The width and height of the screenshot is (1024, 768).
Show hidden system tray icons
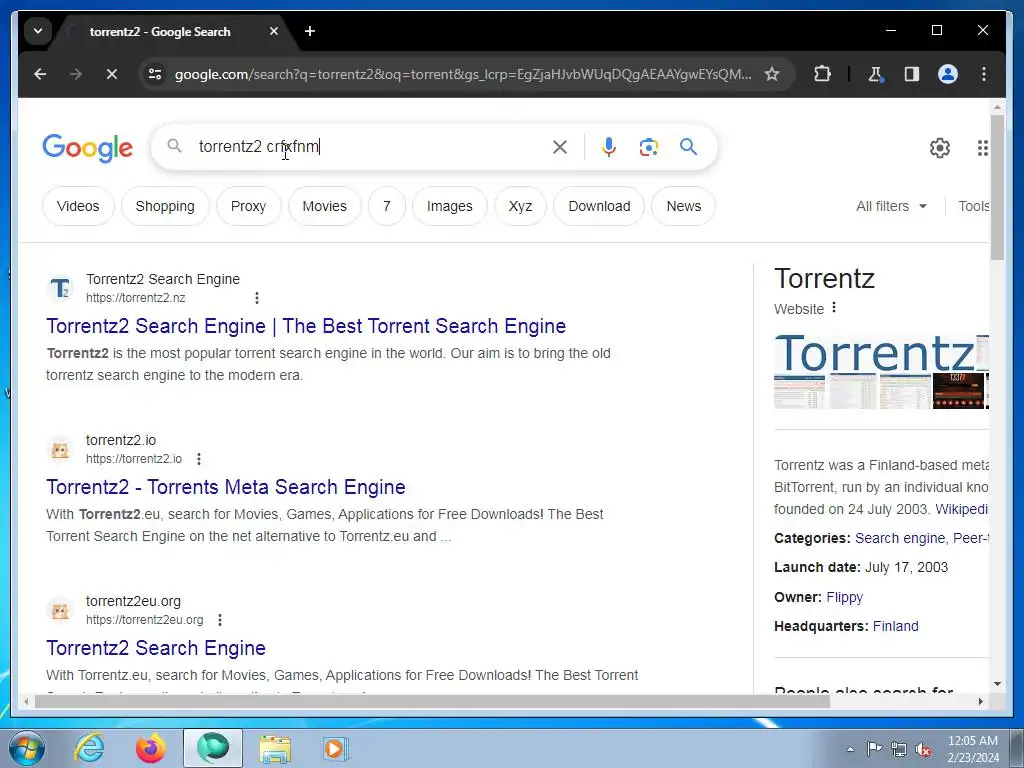pos(850,750)
